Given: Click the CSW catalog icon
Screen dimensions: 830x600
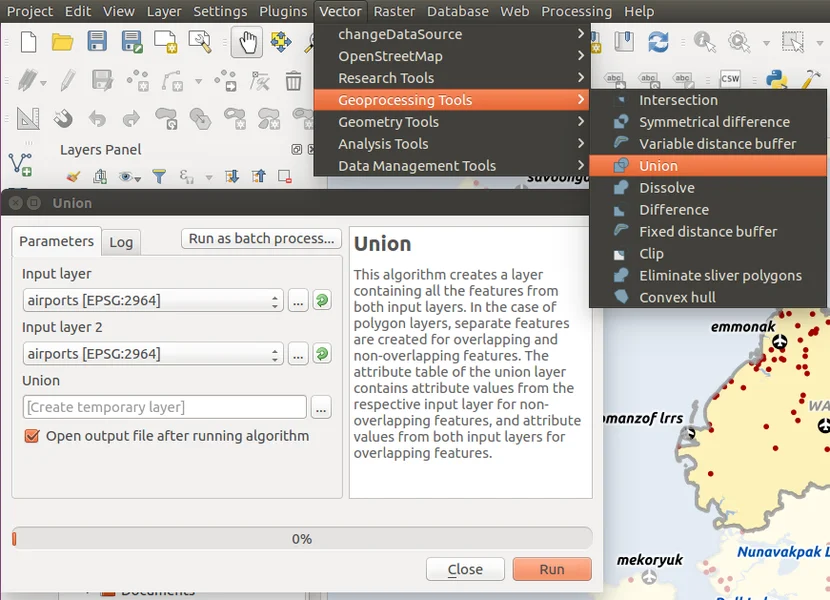Looking at the screenshot, I should pos(730,80).
